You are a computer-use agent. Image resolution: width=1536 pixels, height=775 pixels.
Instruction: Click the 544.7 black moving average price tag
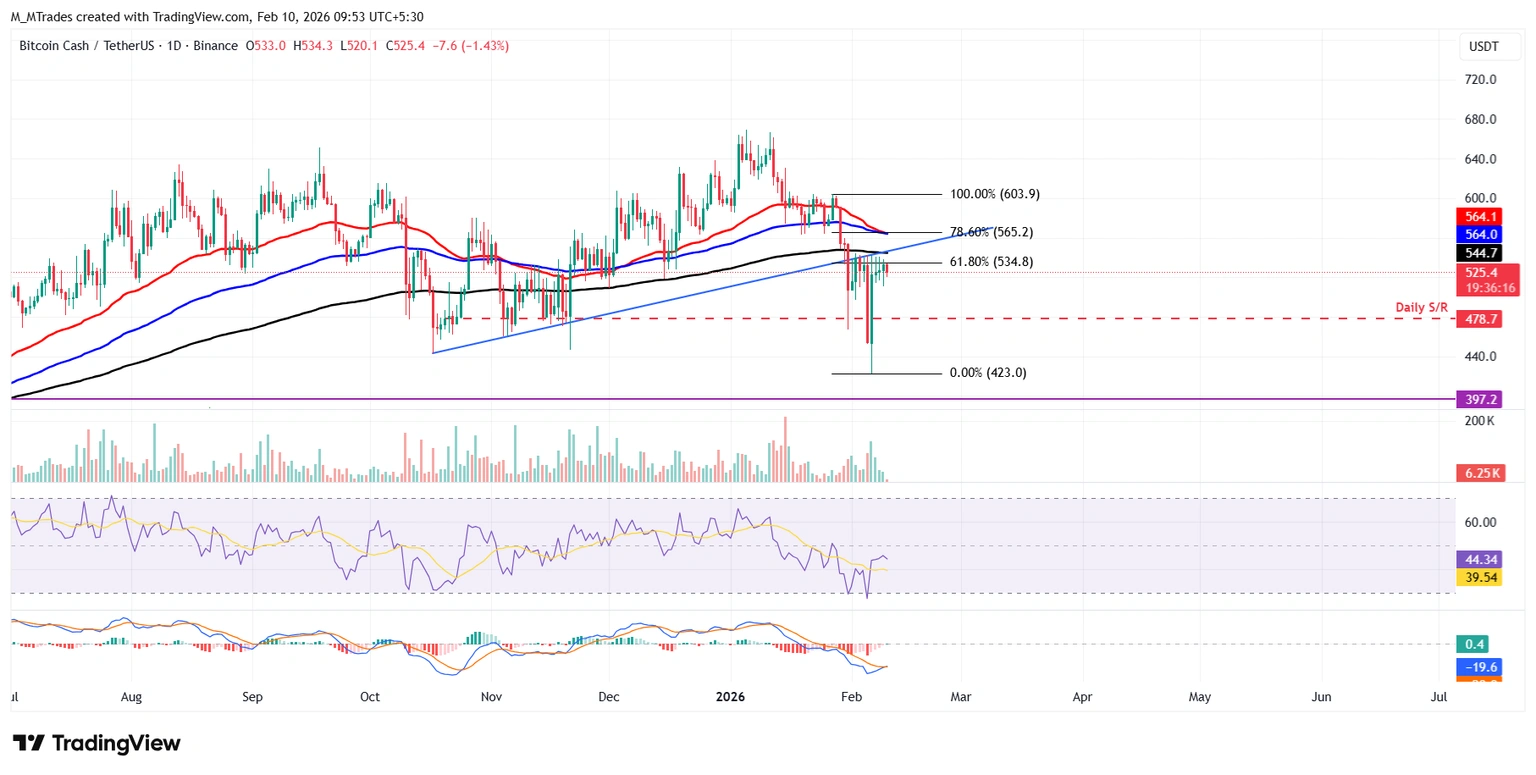[1480, 253]
